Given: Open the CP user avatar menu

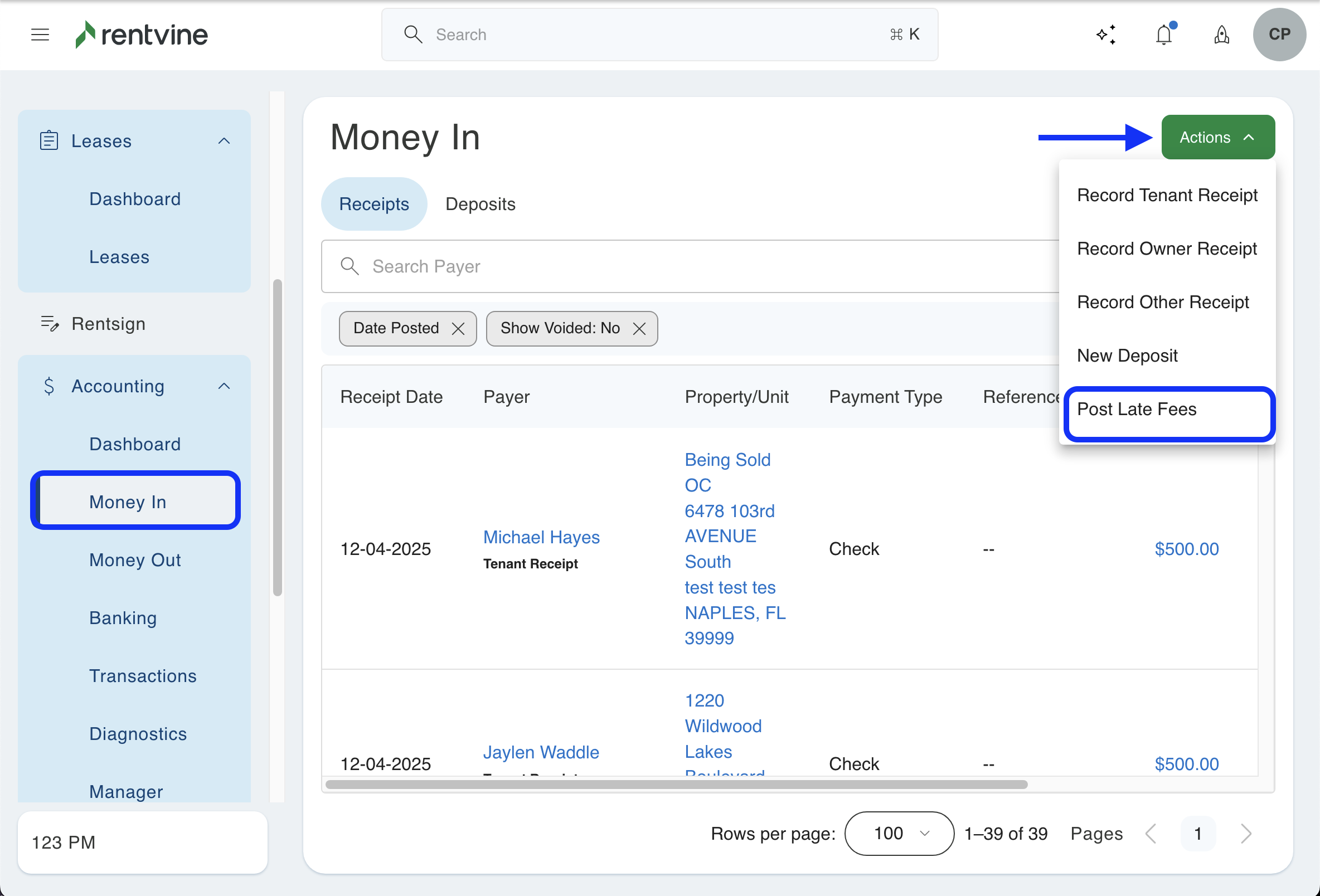Looking at the screenshot, I should [x=1279, y=35].
